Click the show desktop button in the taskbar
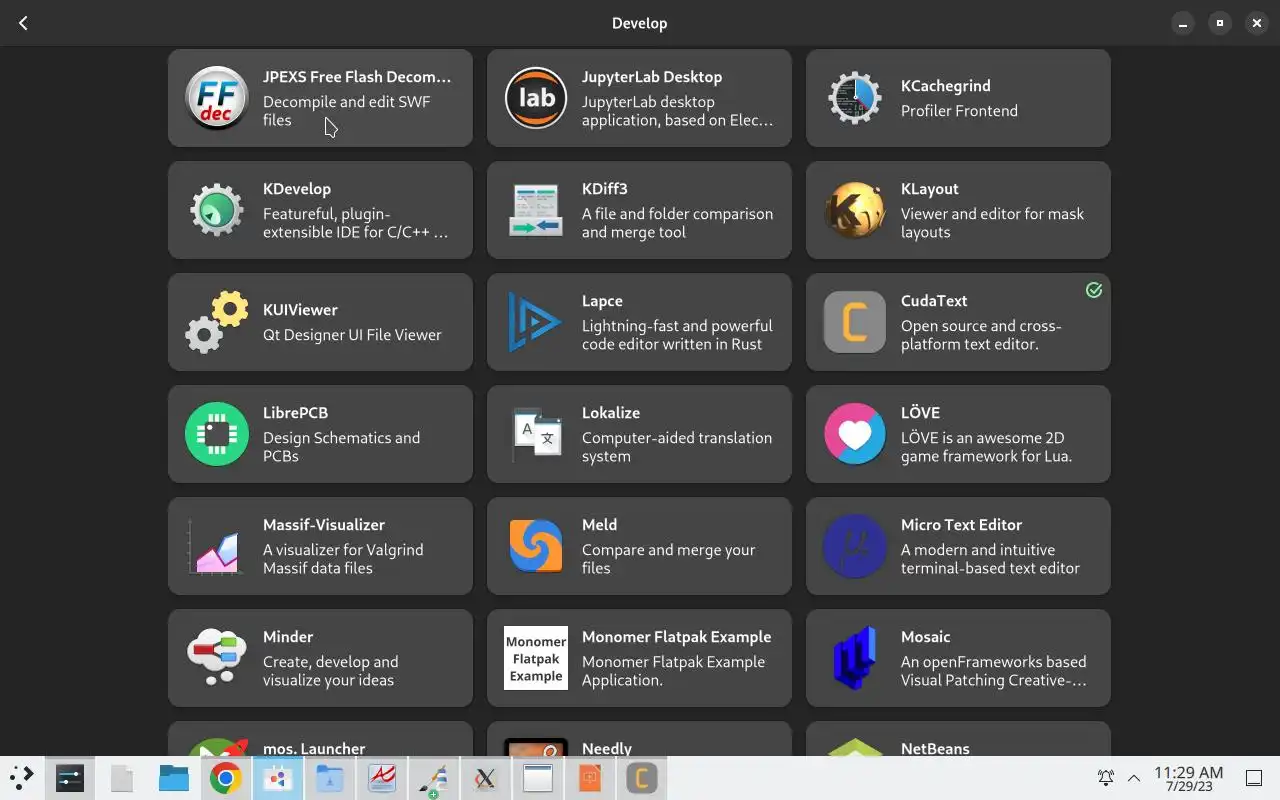 click(1254, 778)
